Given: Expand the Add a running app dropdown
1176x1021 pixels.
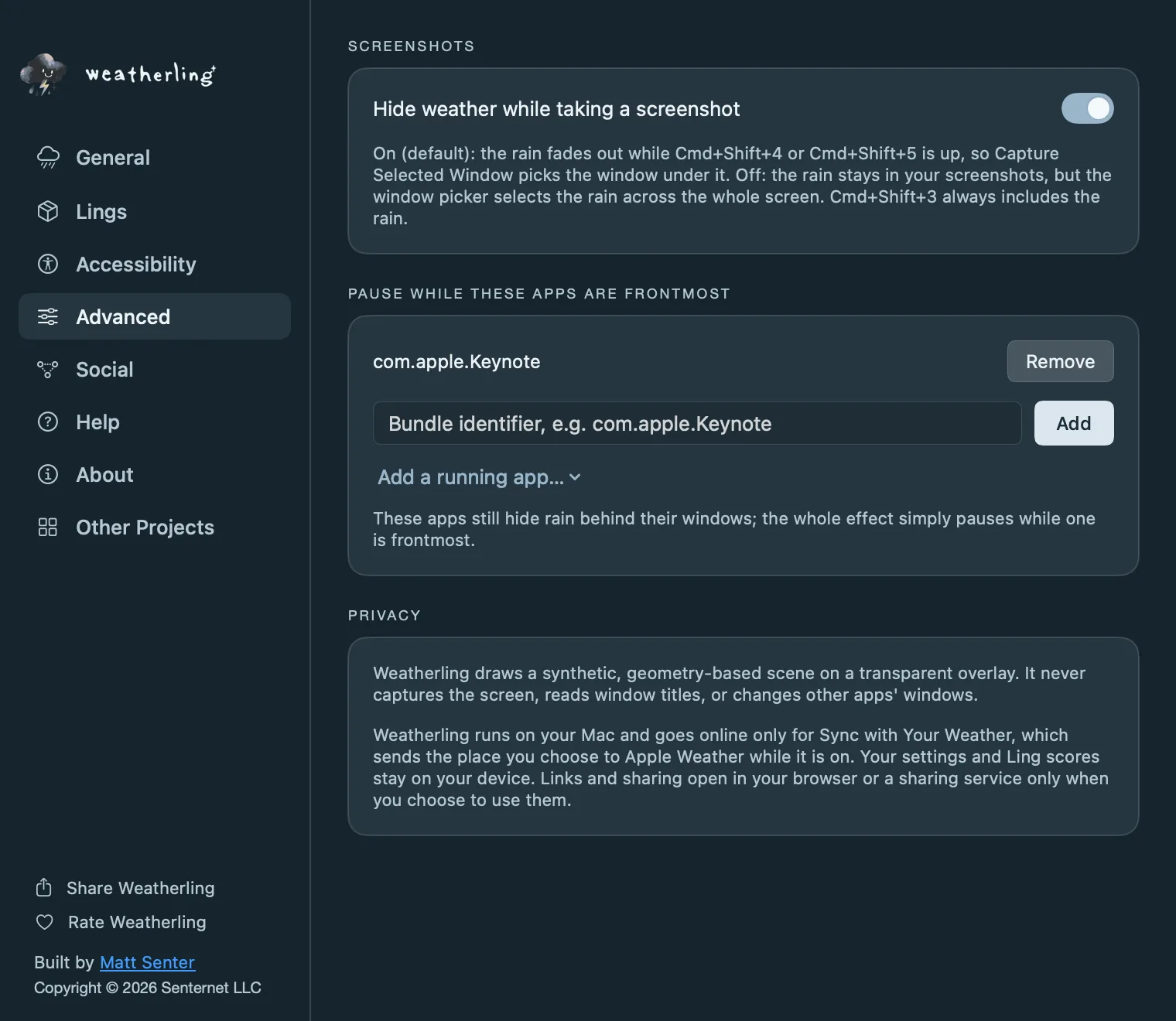Looking at the screenshot, I should click(x=479, y=477).
